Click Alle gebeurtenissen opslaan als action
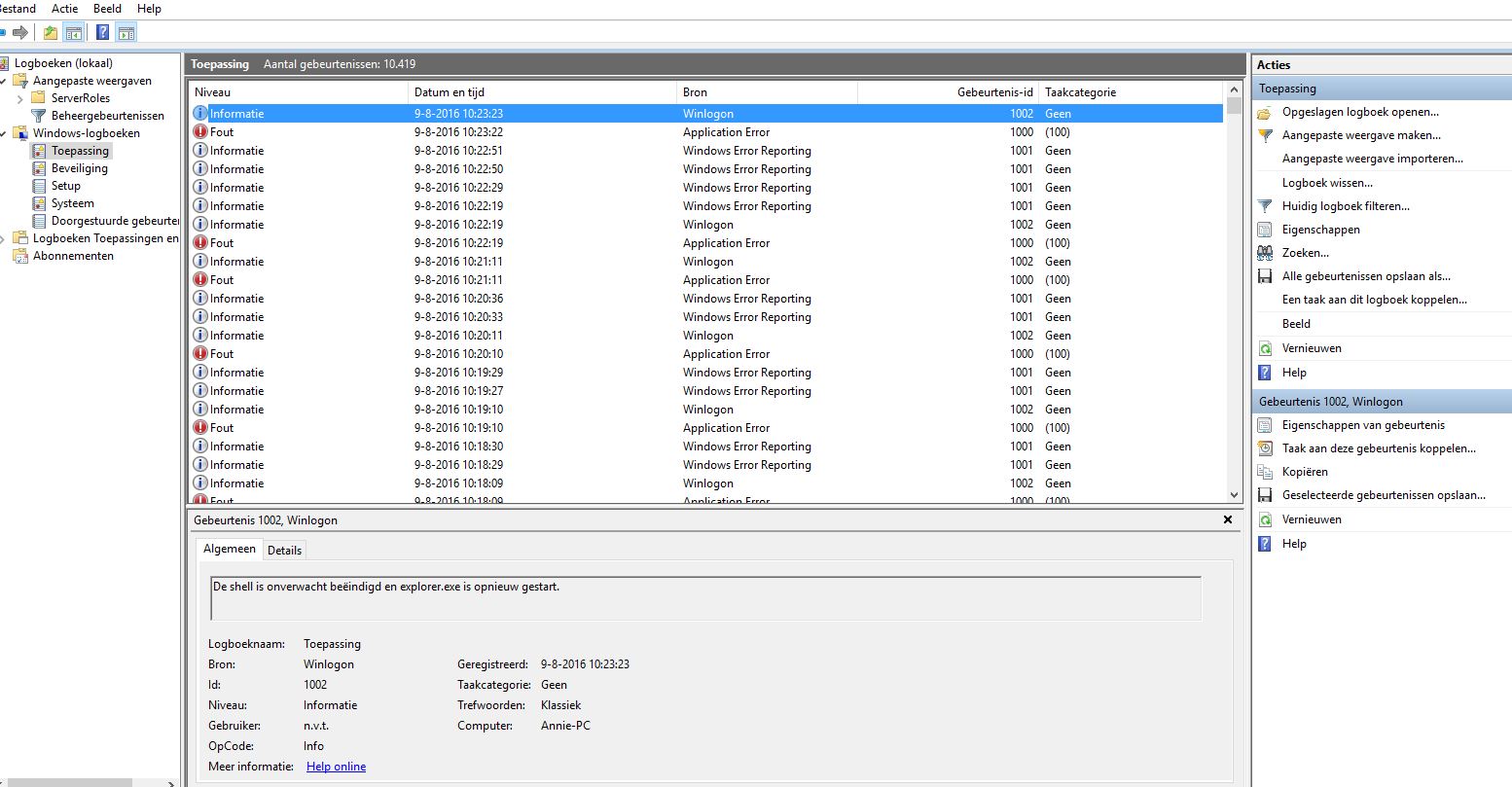1512x787 pixels. coord(1365,276)
